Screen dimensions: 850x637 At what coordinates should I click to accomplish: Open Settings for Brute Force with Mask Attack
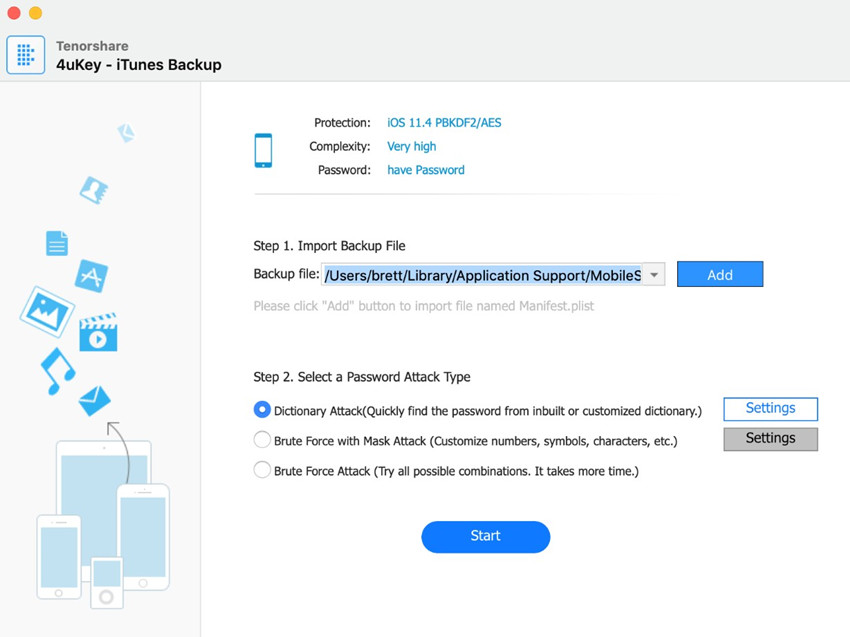pos(770,439)
